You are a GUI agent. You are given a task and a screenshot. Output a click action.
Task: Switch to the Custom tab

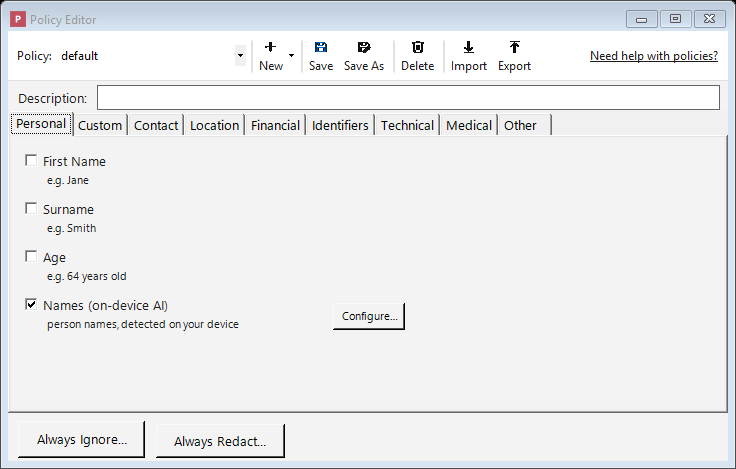[x=100, y=125]
